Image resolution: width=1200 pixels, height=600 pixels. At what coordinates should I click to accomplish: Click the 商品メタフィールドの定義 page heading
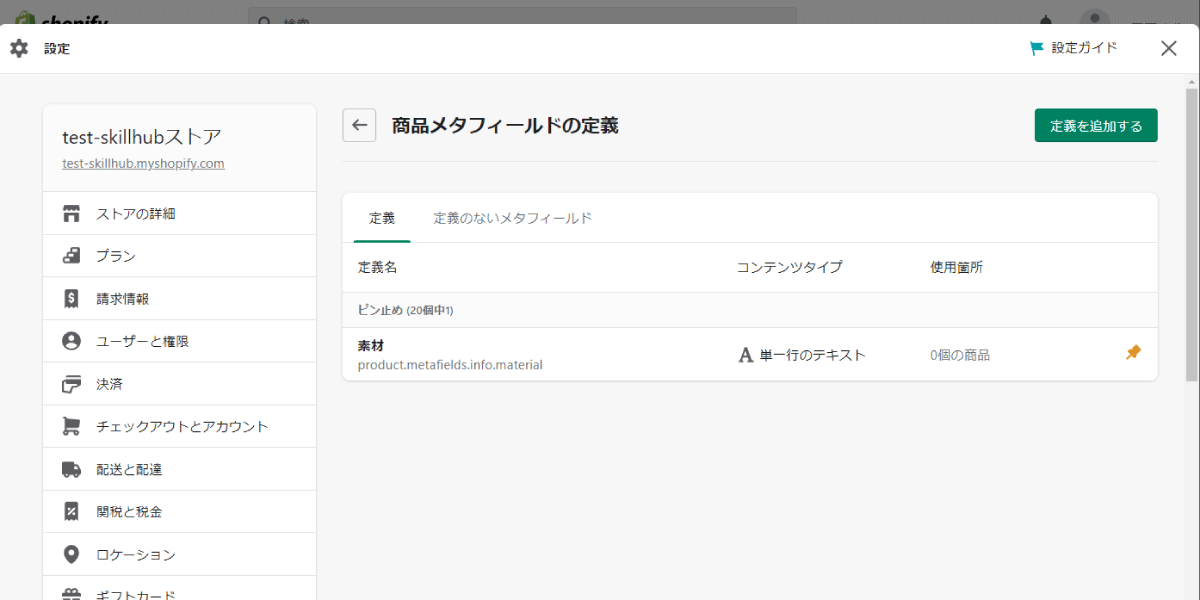(505, 126)
